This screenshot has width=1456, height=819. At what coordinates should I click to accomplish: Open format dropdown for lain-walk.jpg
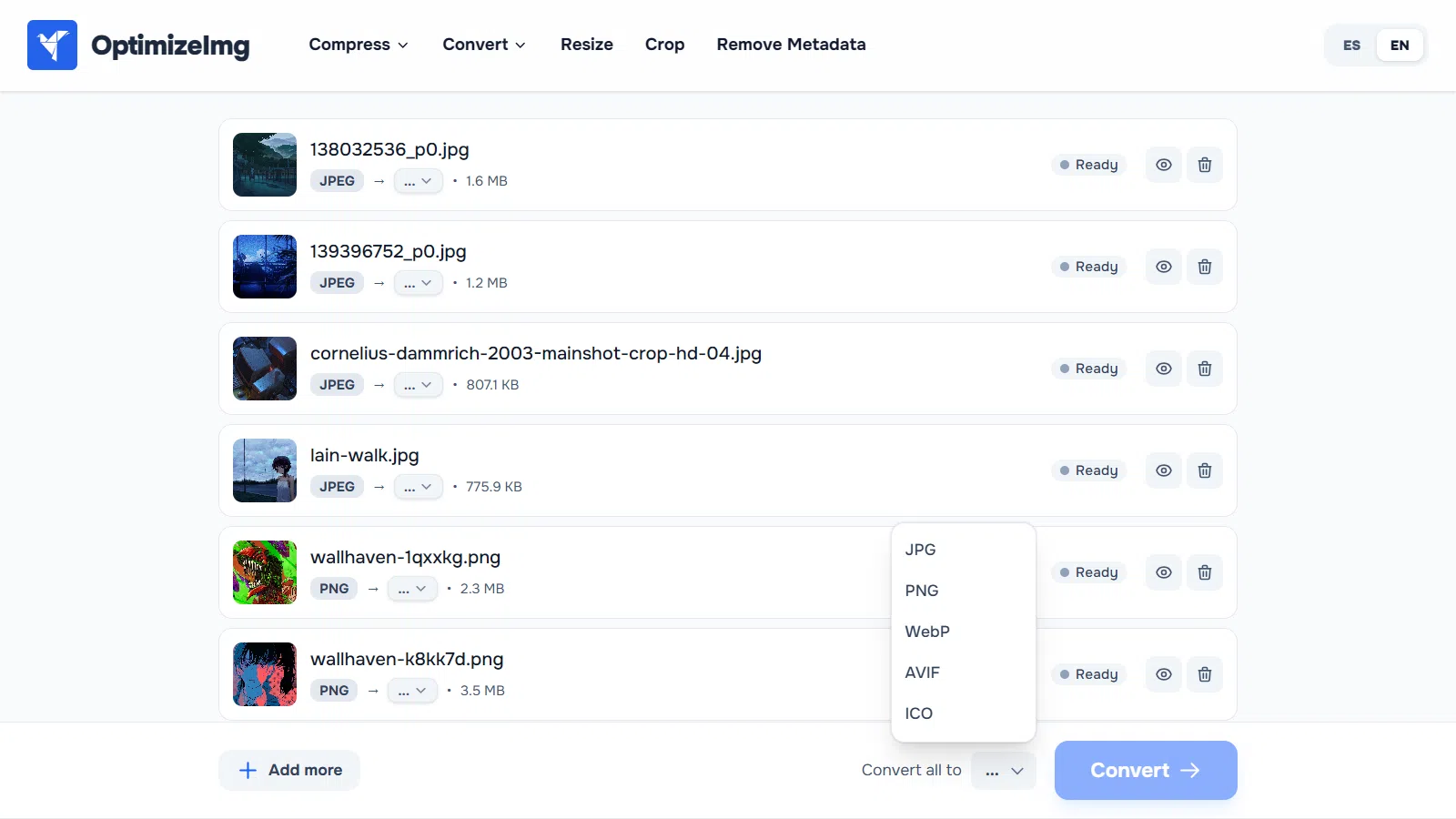tap(419, 487)
